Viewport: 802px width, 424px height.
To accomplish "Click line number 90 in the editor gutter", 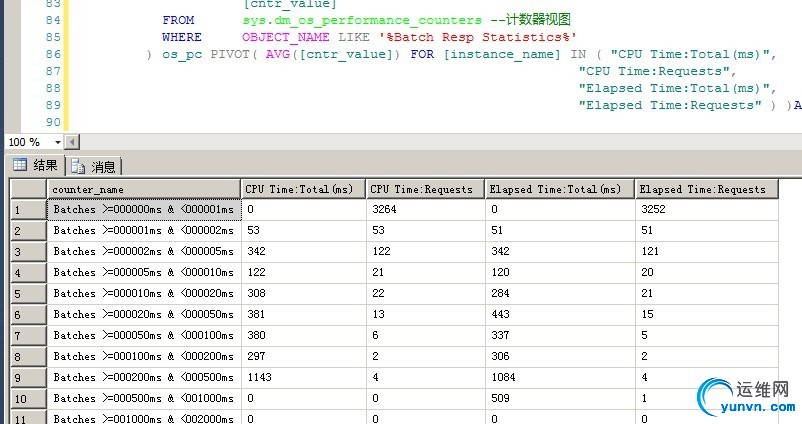I will point(53,122).
